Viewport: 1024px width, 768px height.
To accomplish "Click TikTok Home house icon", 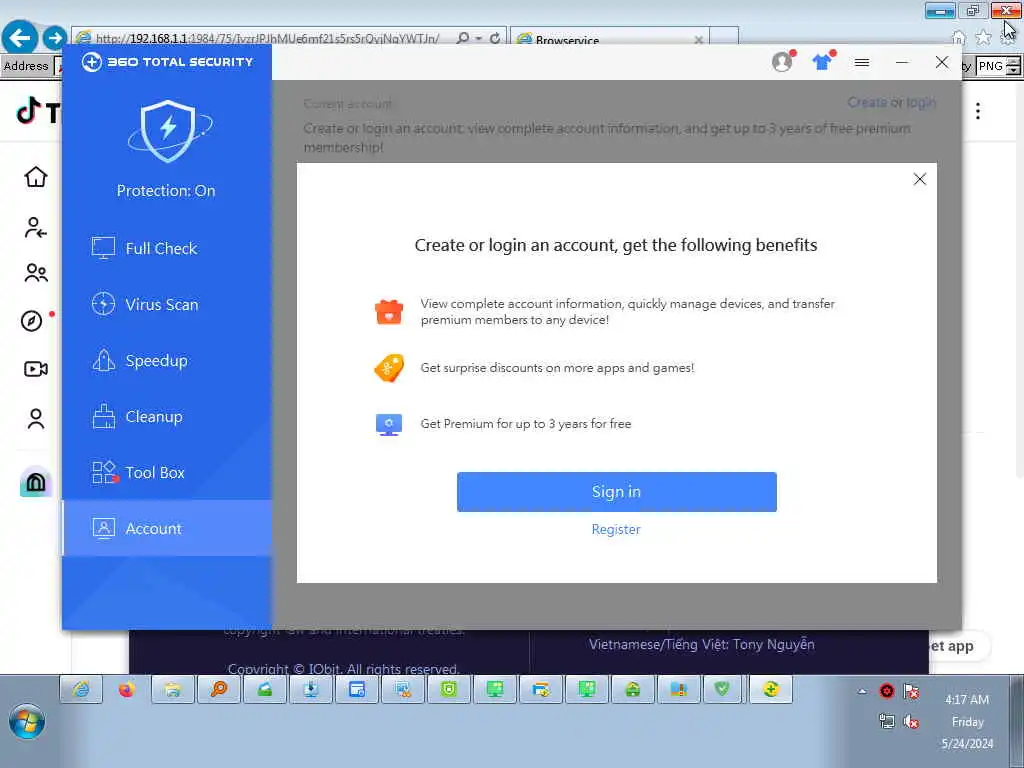I will click(x=36, y=176).
